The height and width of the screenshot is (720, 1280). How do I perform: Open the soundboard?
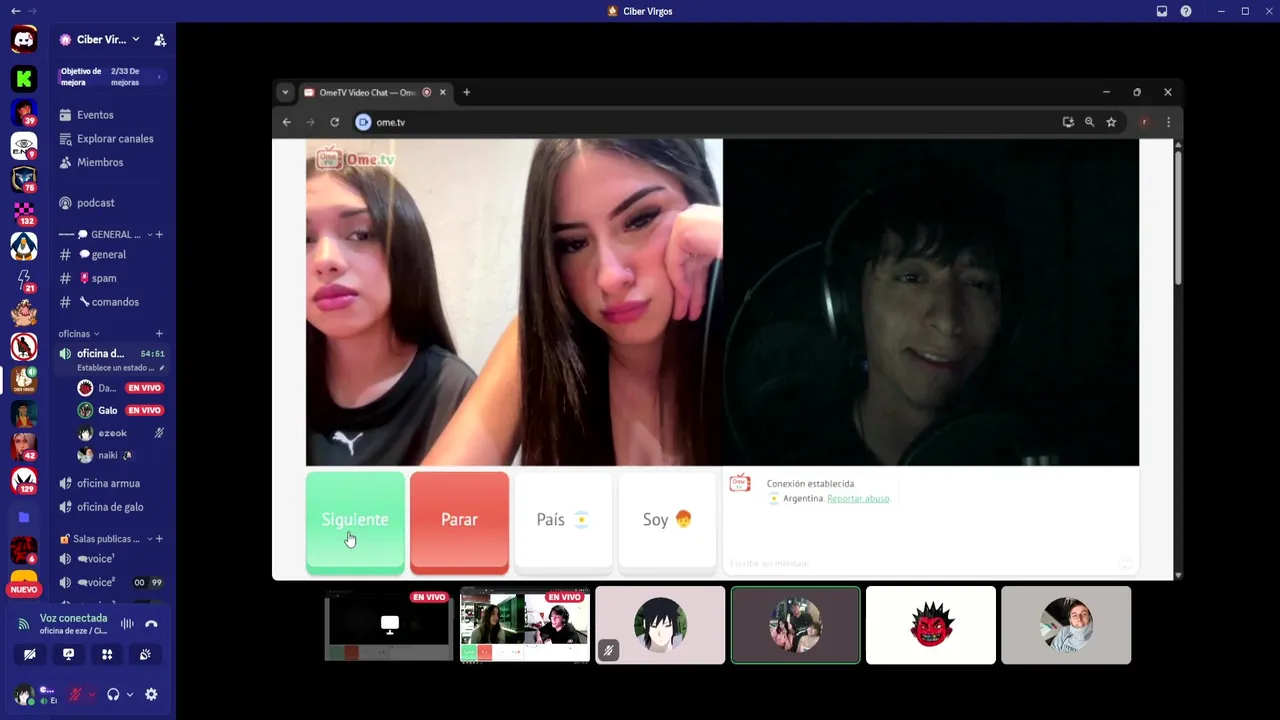[145, 654]
